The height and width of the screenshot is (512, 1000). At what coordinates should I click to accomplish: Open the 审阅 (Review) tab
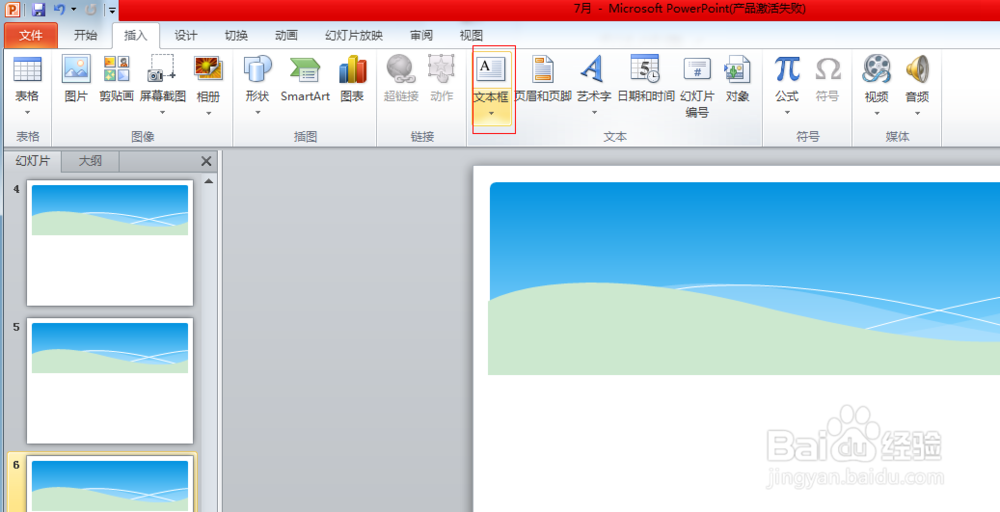click(x=421, y=35)
